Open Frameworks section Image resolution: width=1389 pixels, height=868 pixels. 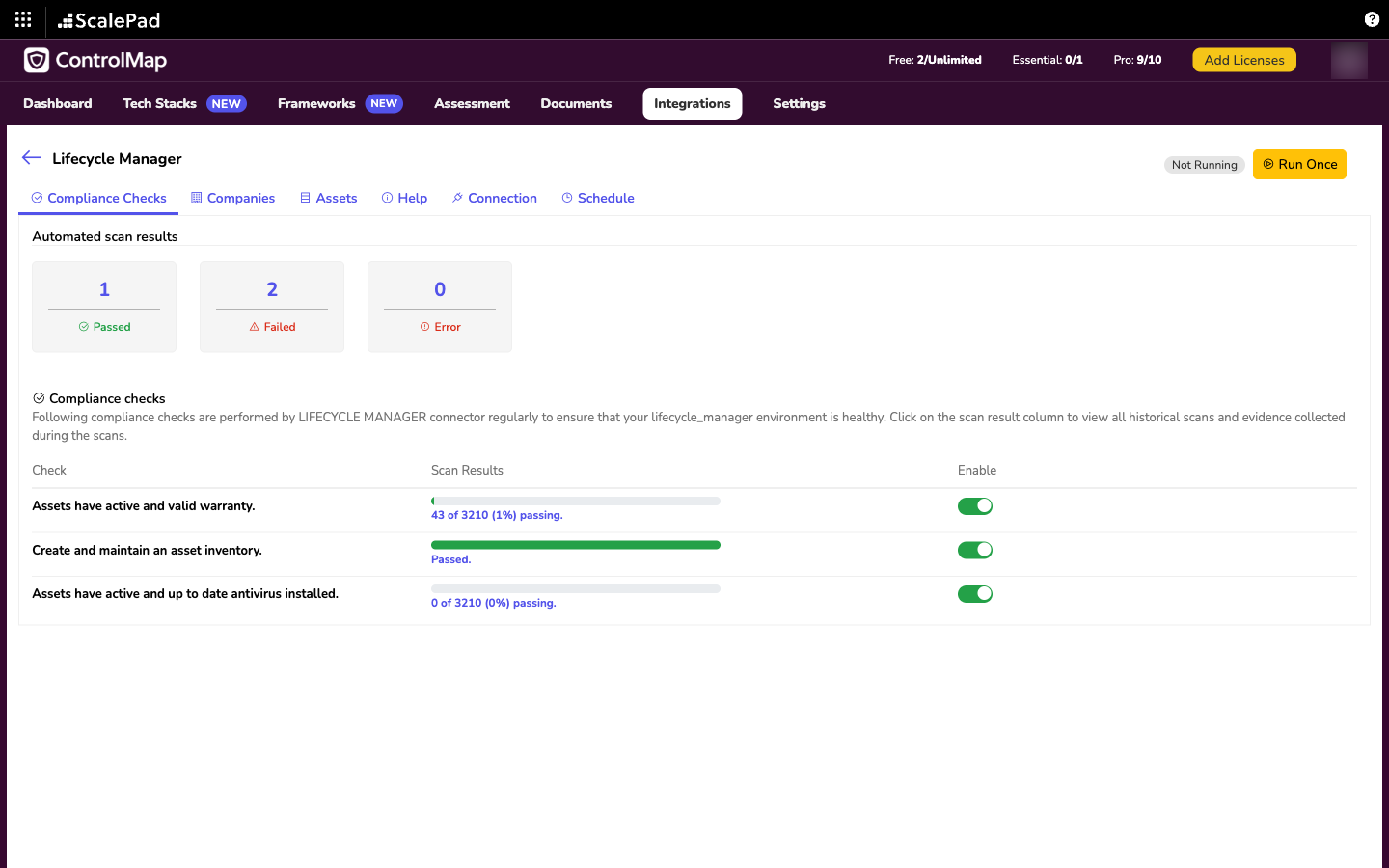tap(316, 103)
